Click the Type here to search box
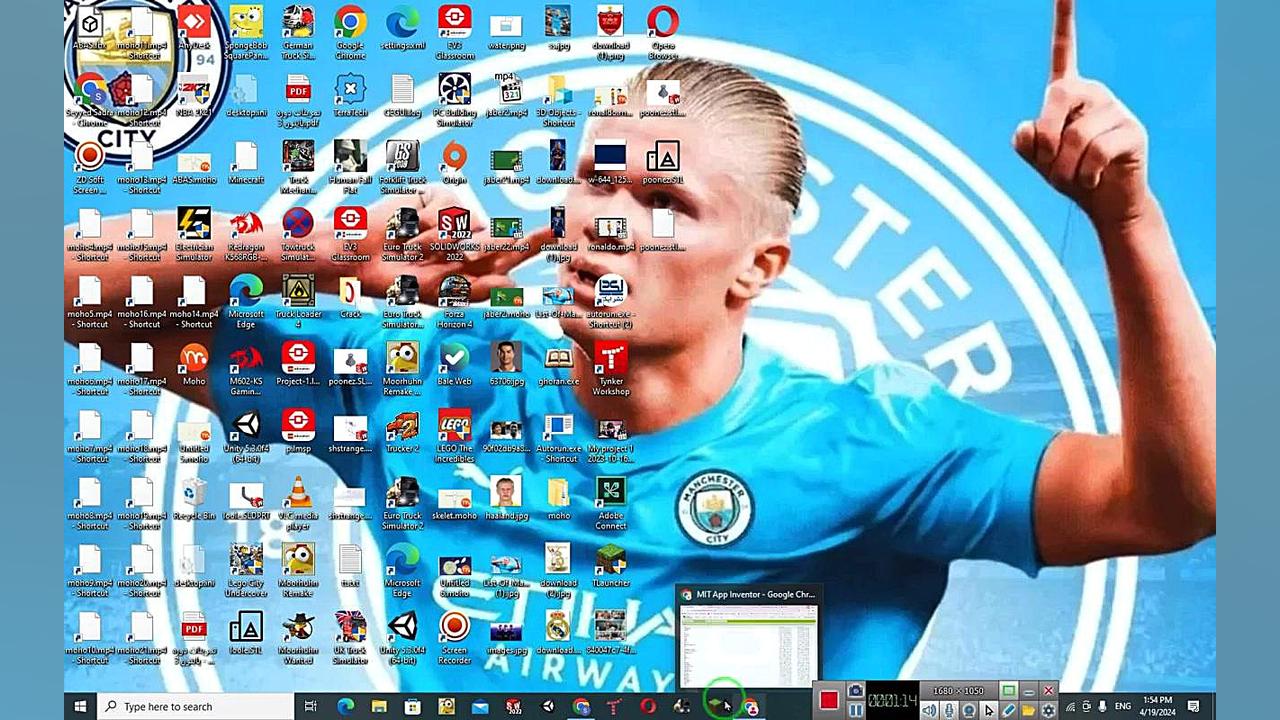The image size is (1280, 720). [195, 707]
